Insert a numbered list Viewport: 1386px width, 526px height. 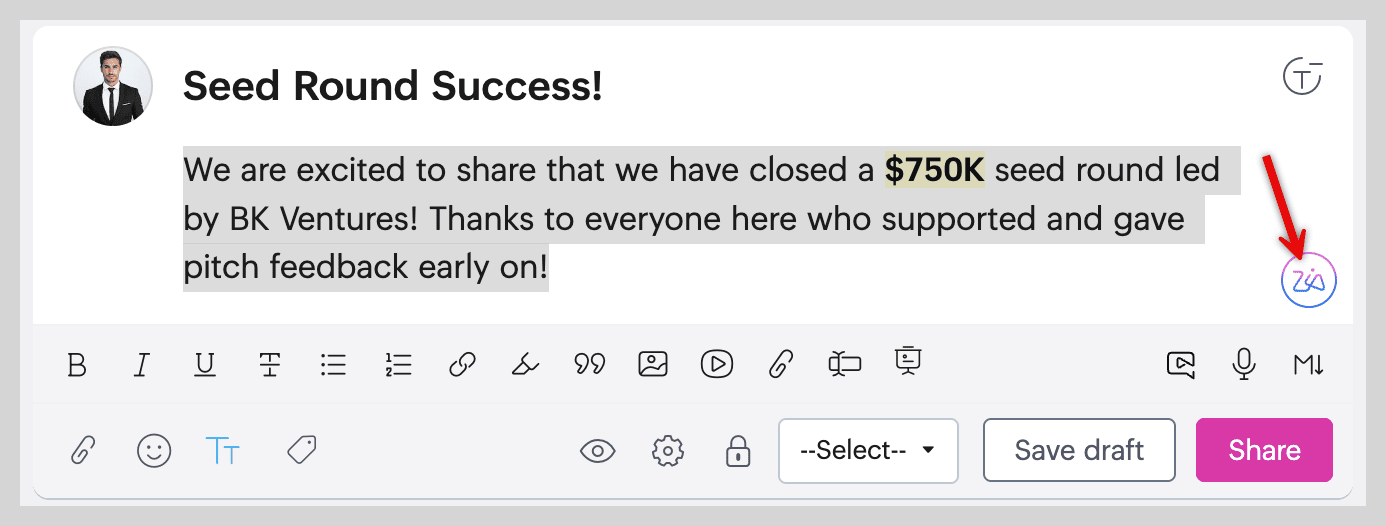click(398, 365)
